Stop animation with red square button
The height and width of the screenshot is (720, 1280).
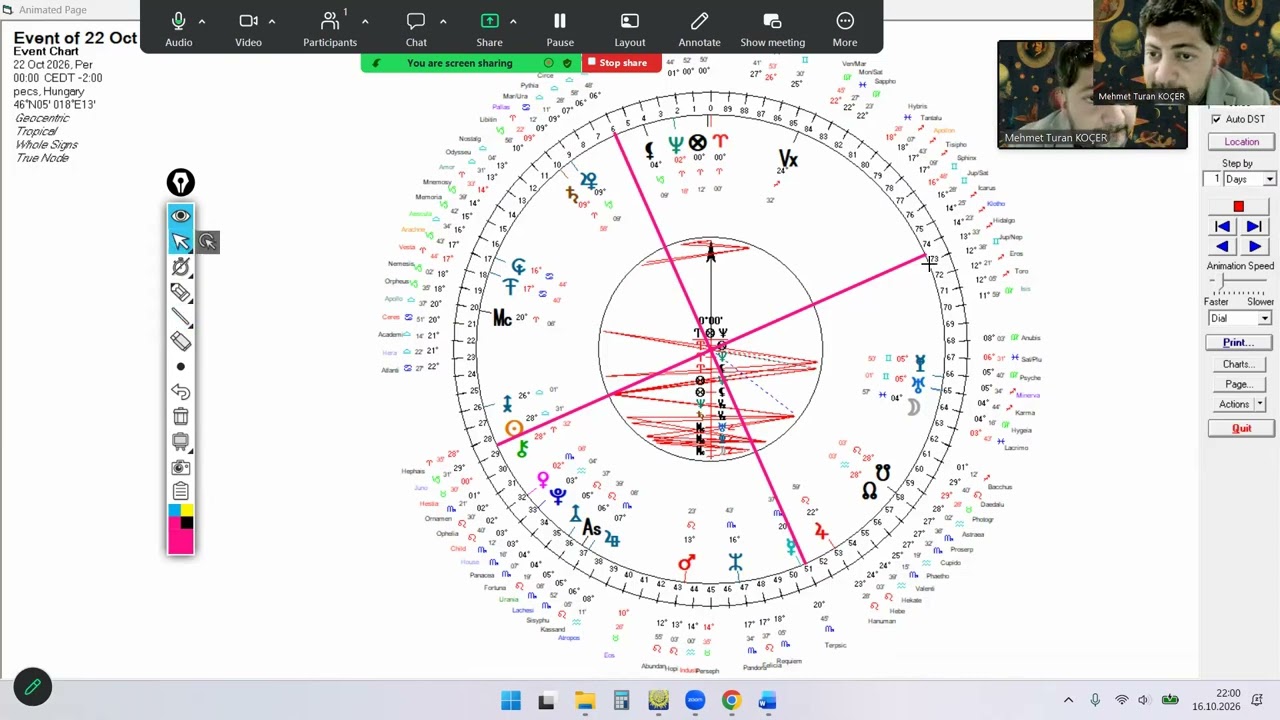[x=1238, y=207]
